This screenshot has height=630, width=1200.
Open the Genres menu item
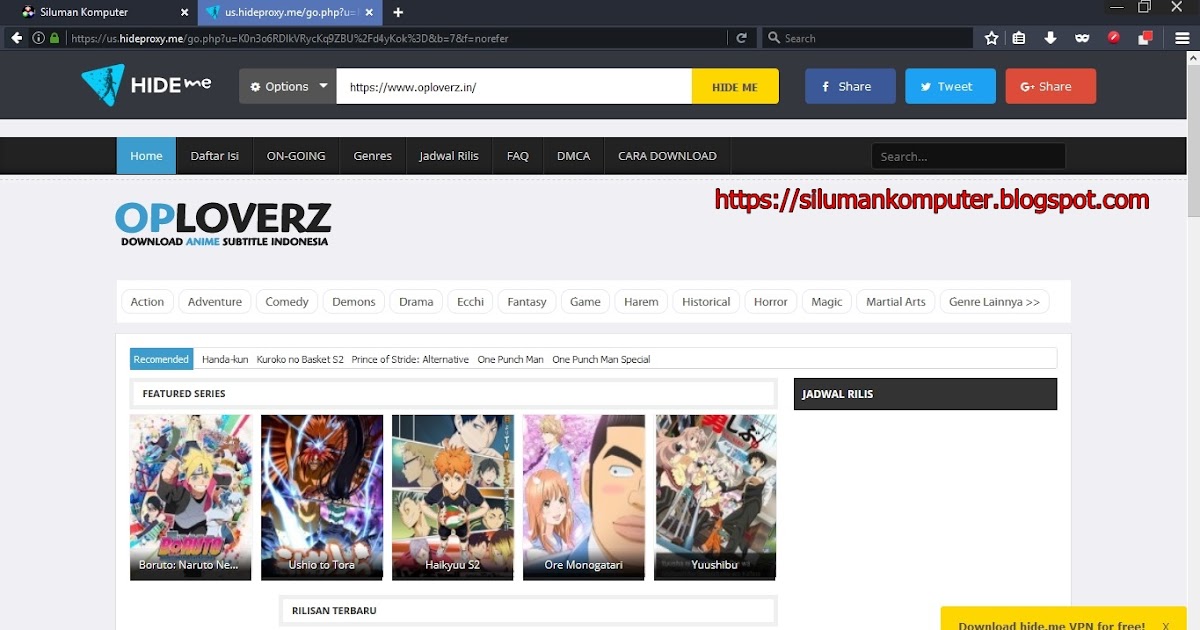point(372,156)
